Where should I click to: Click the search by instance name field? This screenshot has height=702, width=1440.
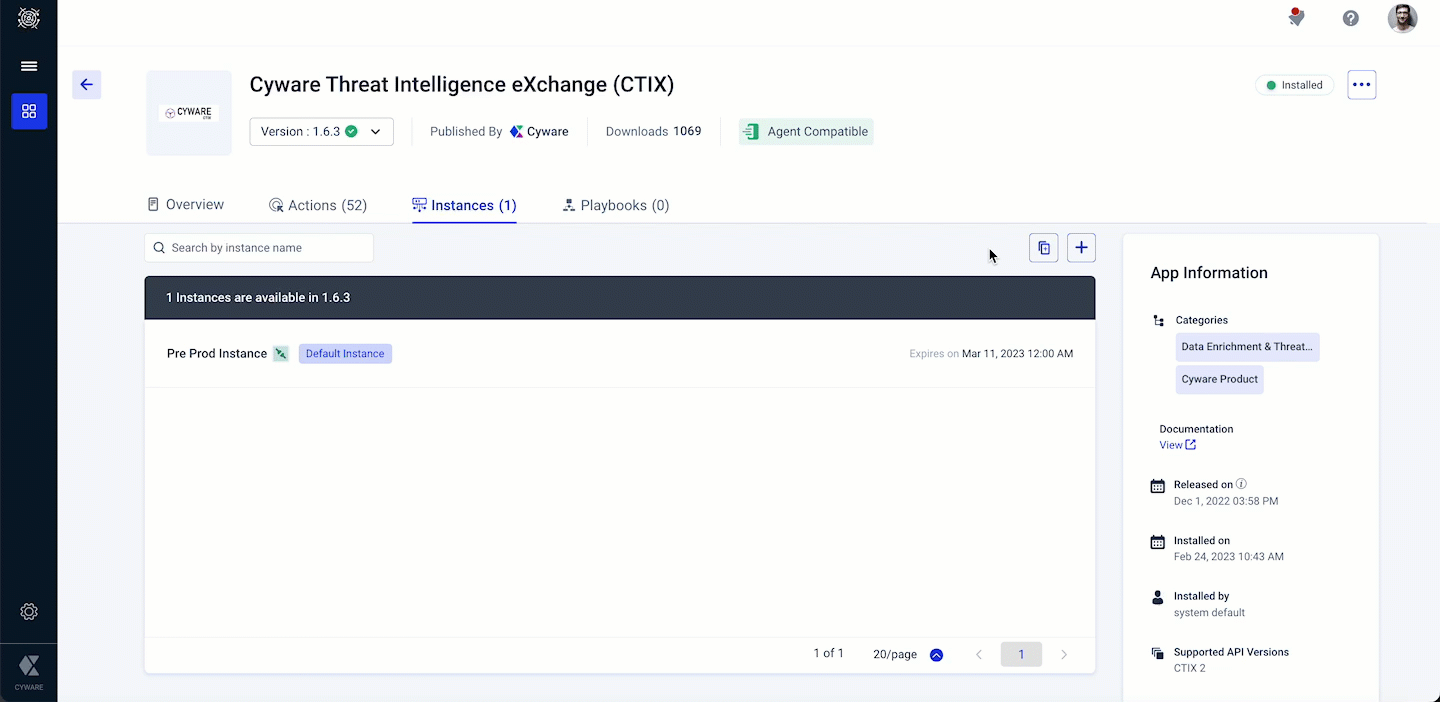tap(260, 248)
